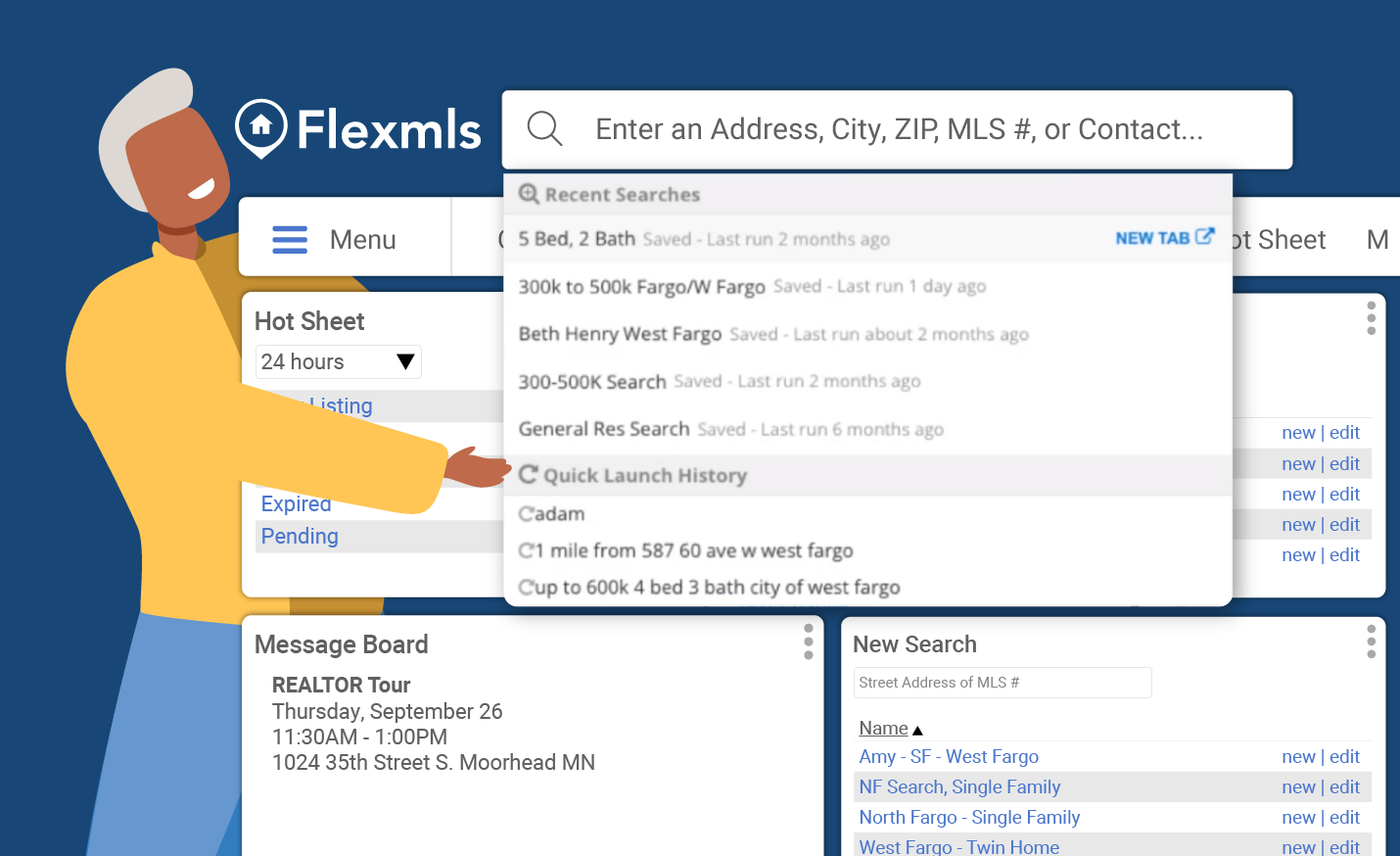Click history icon beside 'up to 600k'

(x=526, y=588)
